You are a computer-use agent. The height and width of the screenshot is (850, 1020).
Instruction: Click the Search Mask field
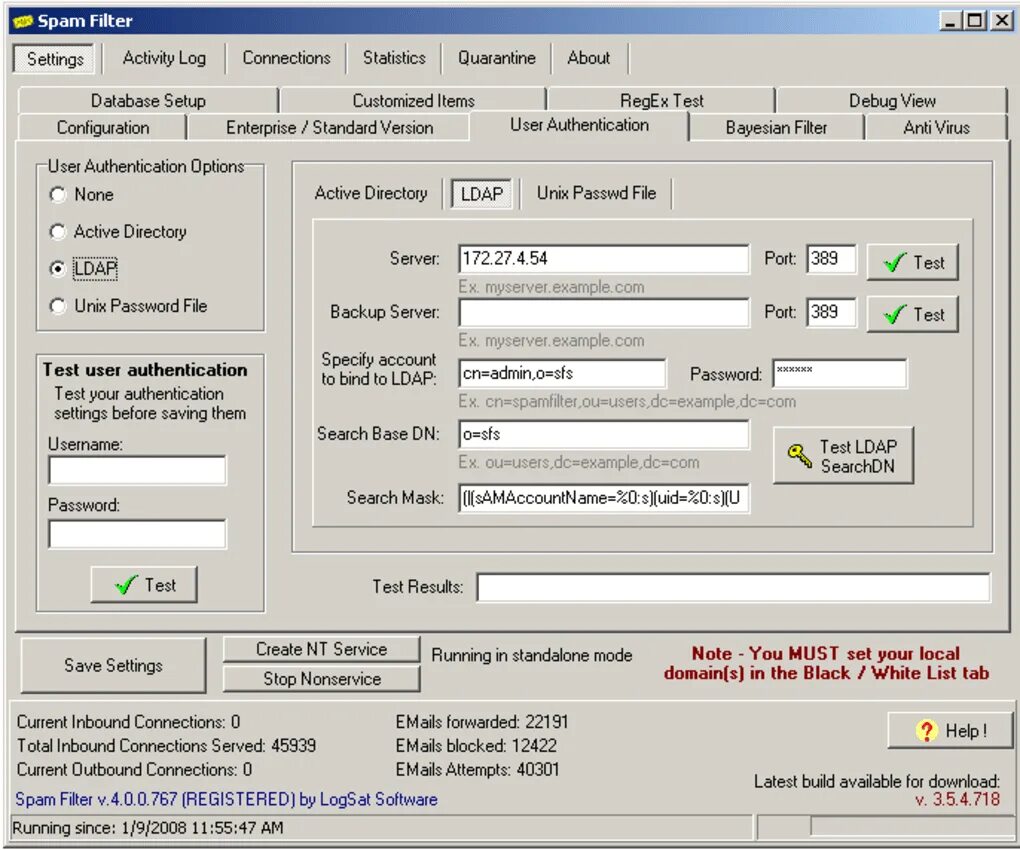(x=604, y=498)
